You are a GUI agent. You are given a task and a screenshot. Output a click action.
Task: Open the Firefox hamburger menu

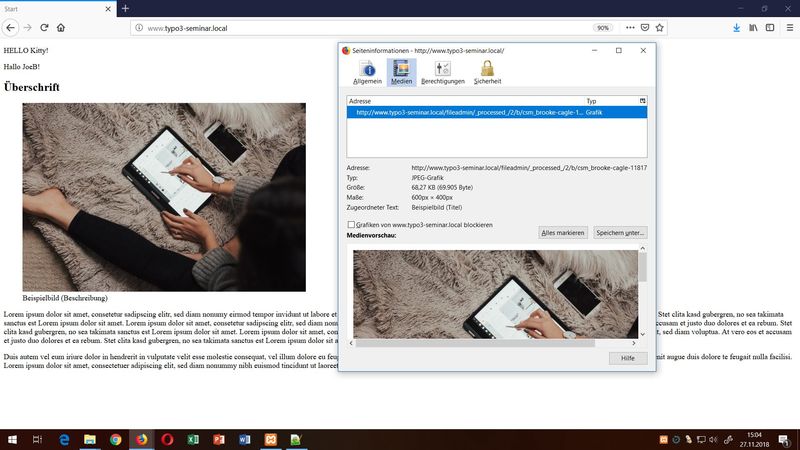tap(788, 28)
